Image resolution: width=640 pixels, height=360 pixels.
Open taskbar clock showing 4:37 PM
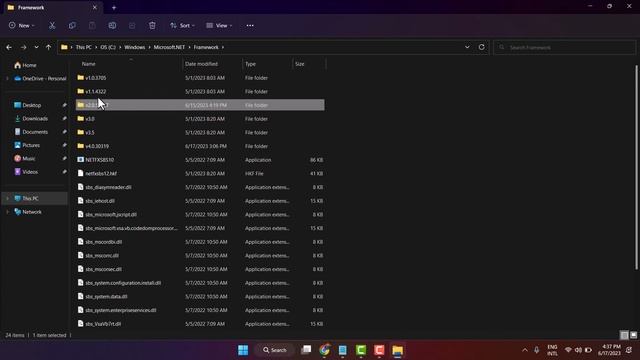coord(609,350)
